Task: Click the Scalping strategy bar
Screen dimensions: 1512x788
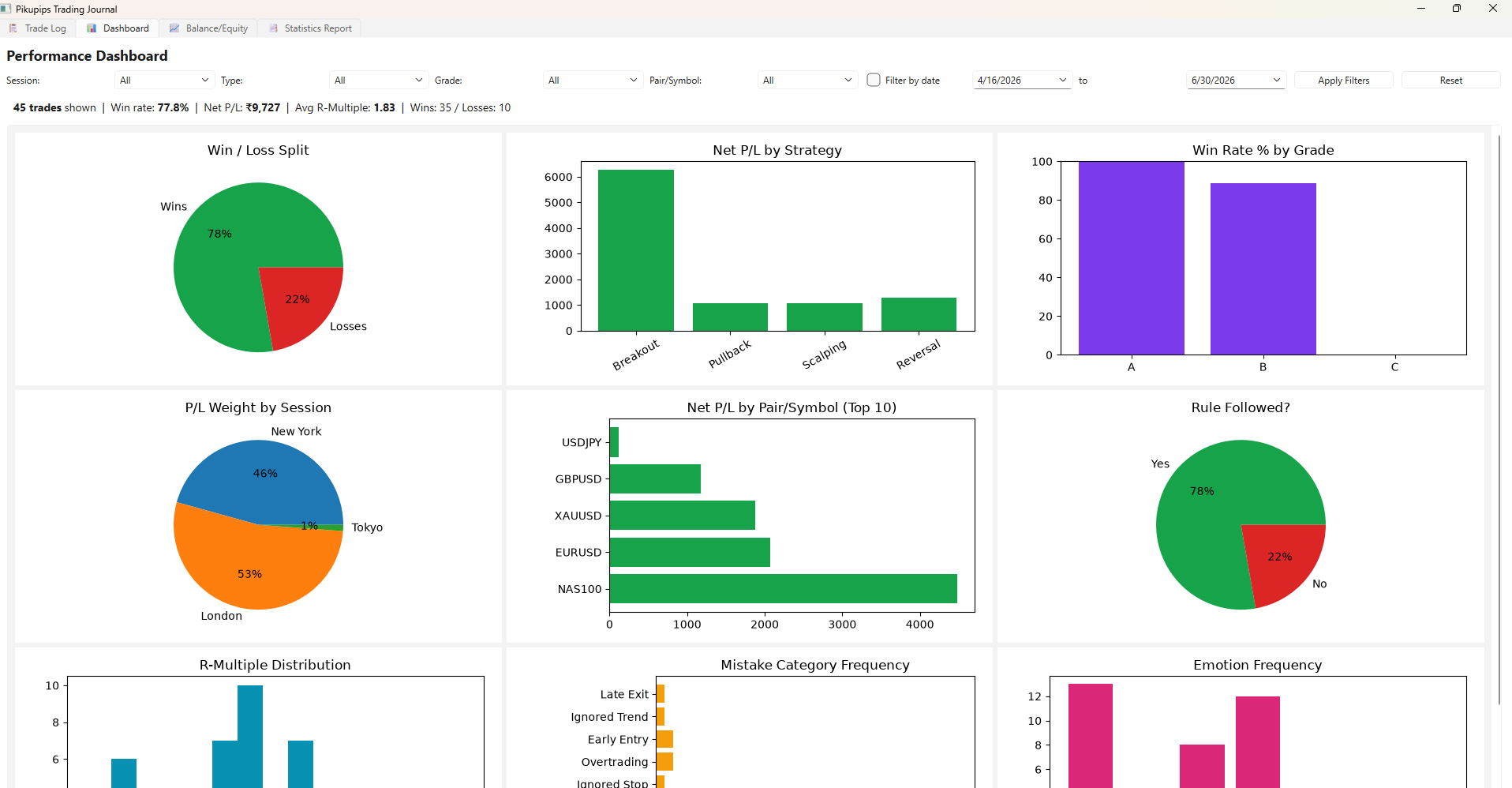Action: click(x=825, y=317)
